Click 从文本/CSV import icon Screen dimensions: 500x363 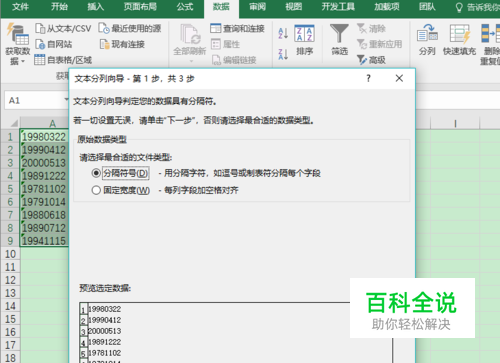[40, 29]
